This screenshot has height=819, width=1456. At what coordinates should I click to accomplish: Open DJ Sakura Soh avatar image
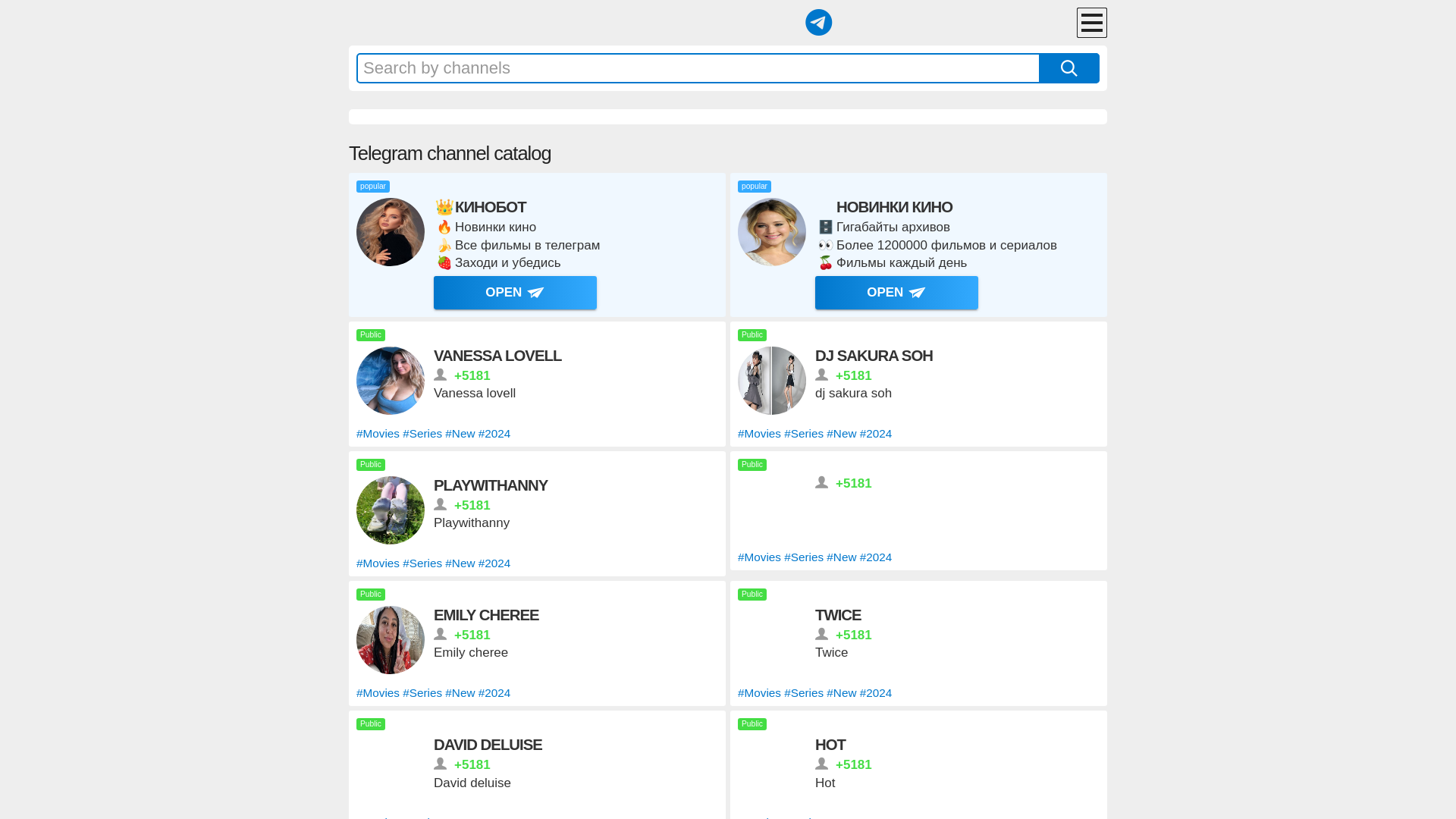(x=772, y=381)
